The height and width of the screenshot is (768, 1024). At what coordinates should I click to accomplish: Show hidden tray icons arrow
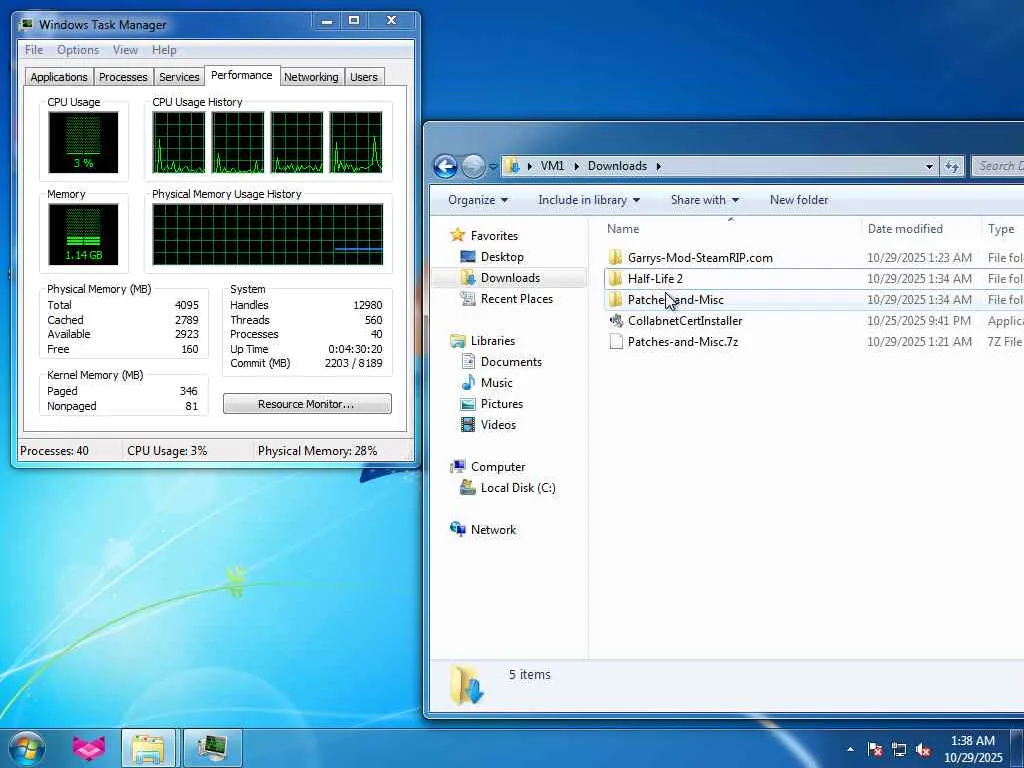(x=850, y=749)
